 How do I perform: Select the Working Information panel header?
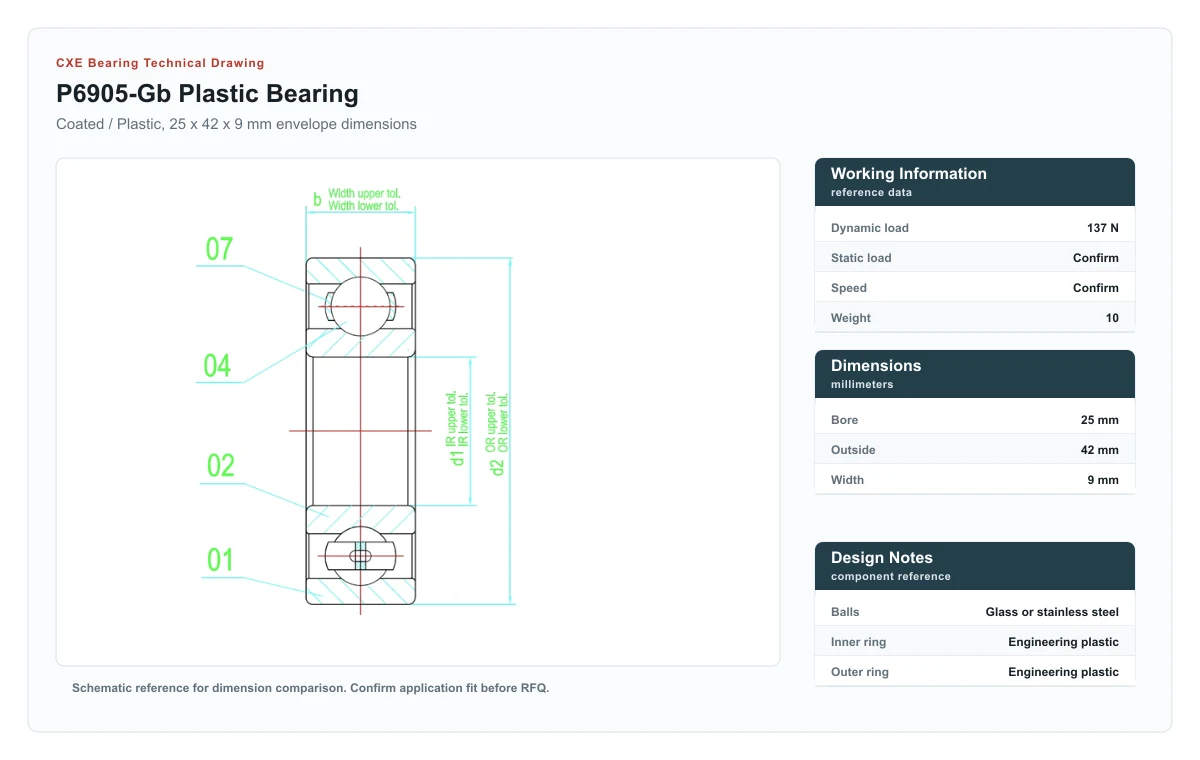pos(975,182)
